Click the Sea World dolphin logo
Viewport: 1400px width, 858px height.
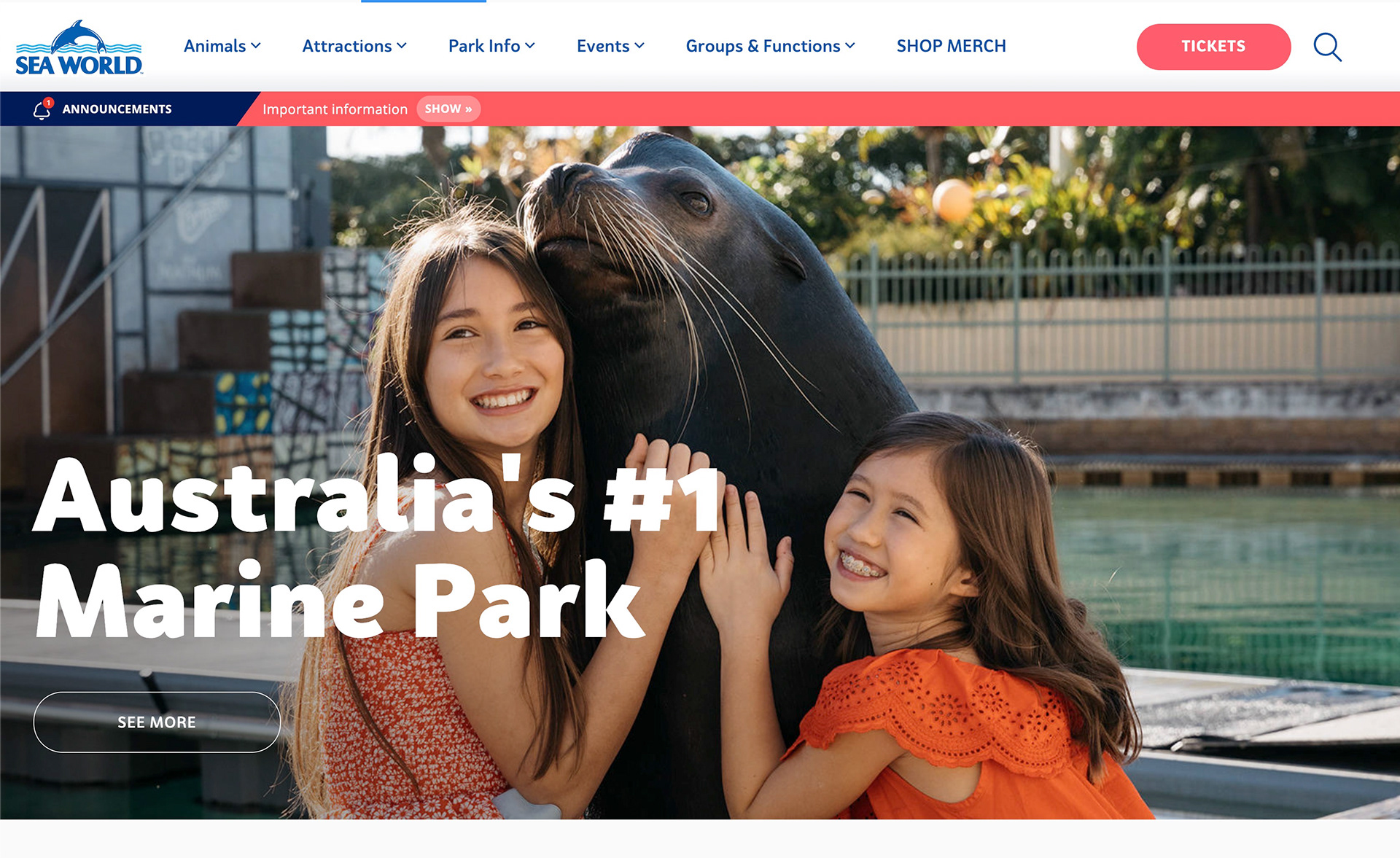click(79, 47)
